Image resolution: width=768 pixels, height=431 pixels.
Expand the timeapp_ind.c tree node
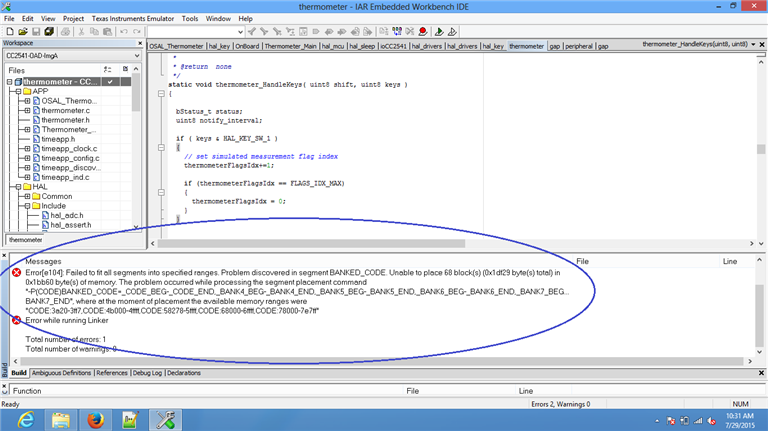click(x=27, y=177)
